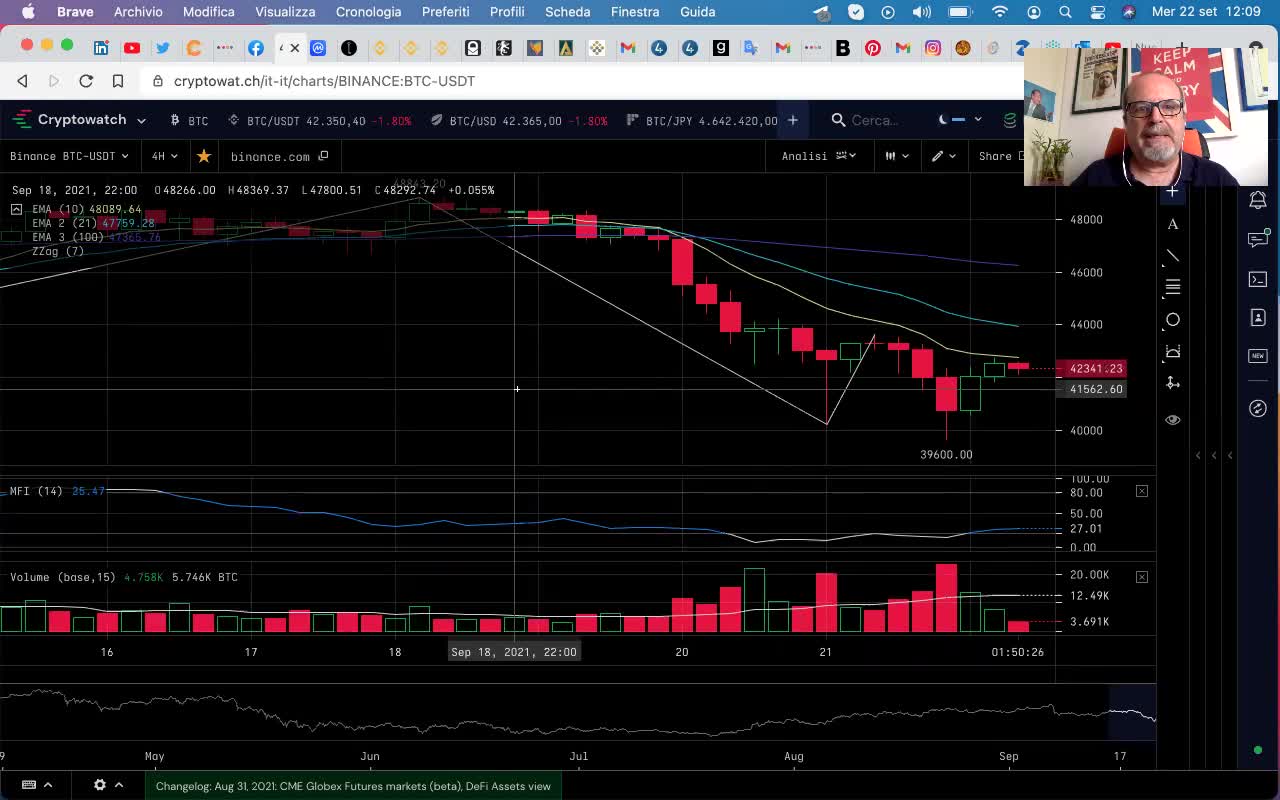Image resolution: width=1280 pixels, height=800 pixels.
Task: Open the chart type candlestick dropdown
Action: [897, 156]
